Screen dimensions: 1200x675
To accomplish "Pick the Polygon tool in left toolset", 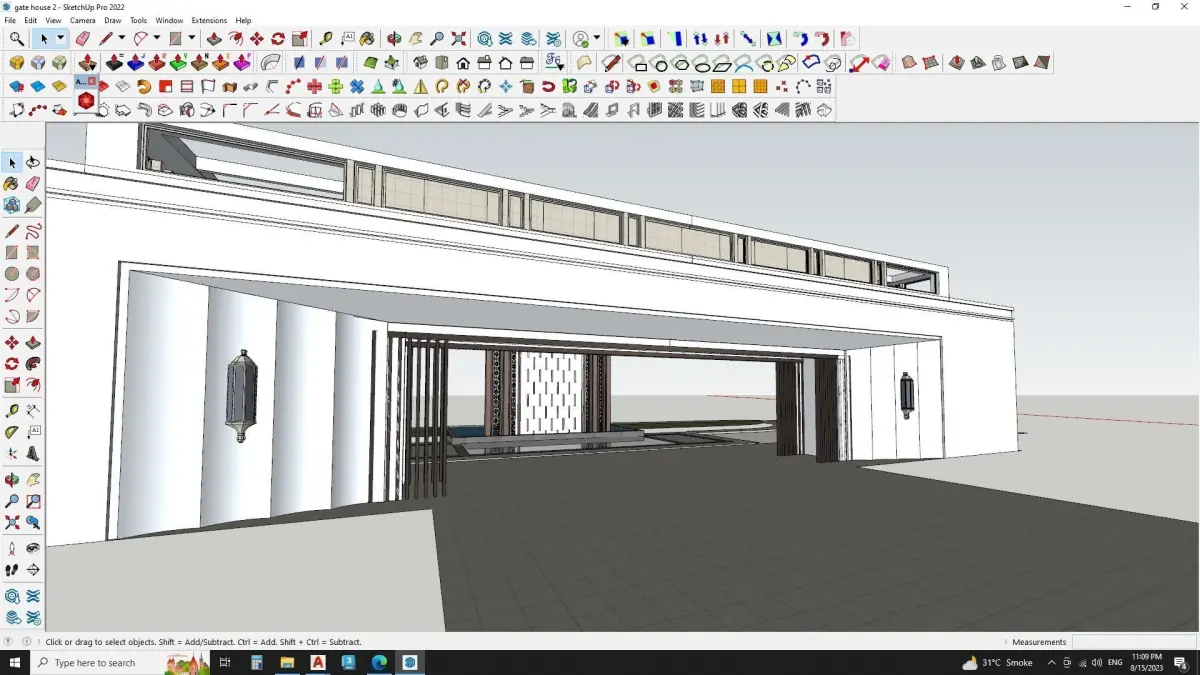I will tap(33, 274).
